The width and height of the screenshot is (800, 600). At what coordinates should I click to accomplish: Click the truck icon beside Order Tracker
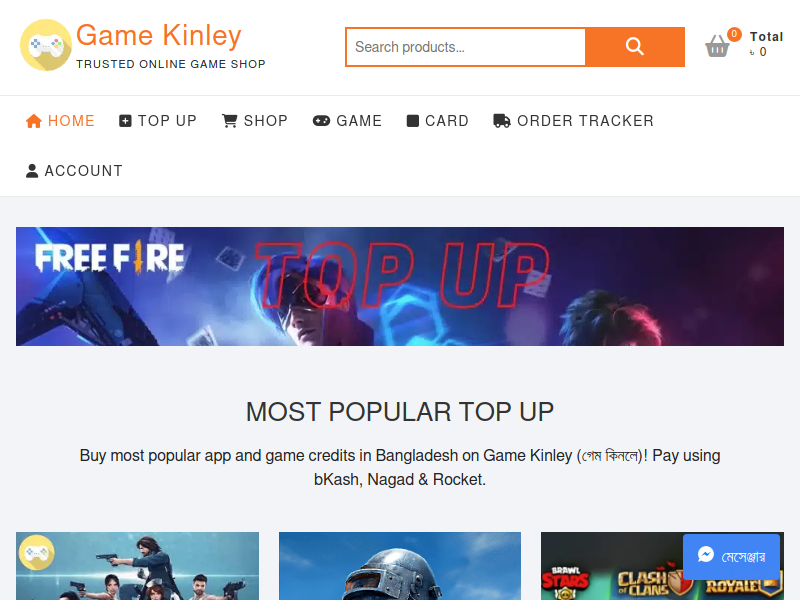[x=502, y=121]
